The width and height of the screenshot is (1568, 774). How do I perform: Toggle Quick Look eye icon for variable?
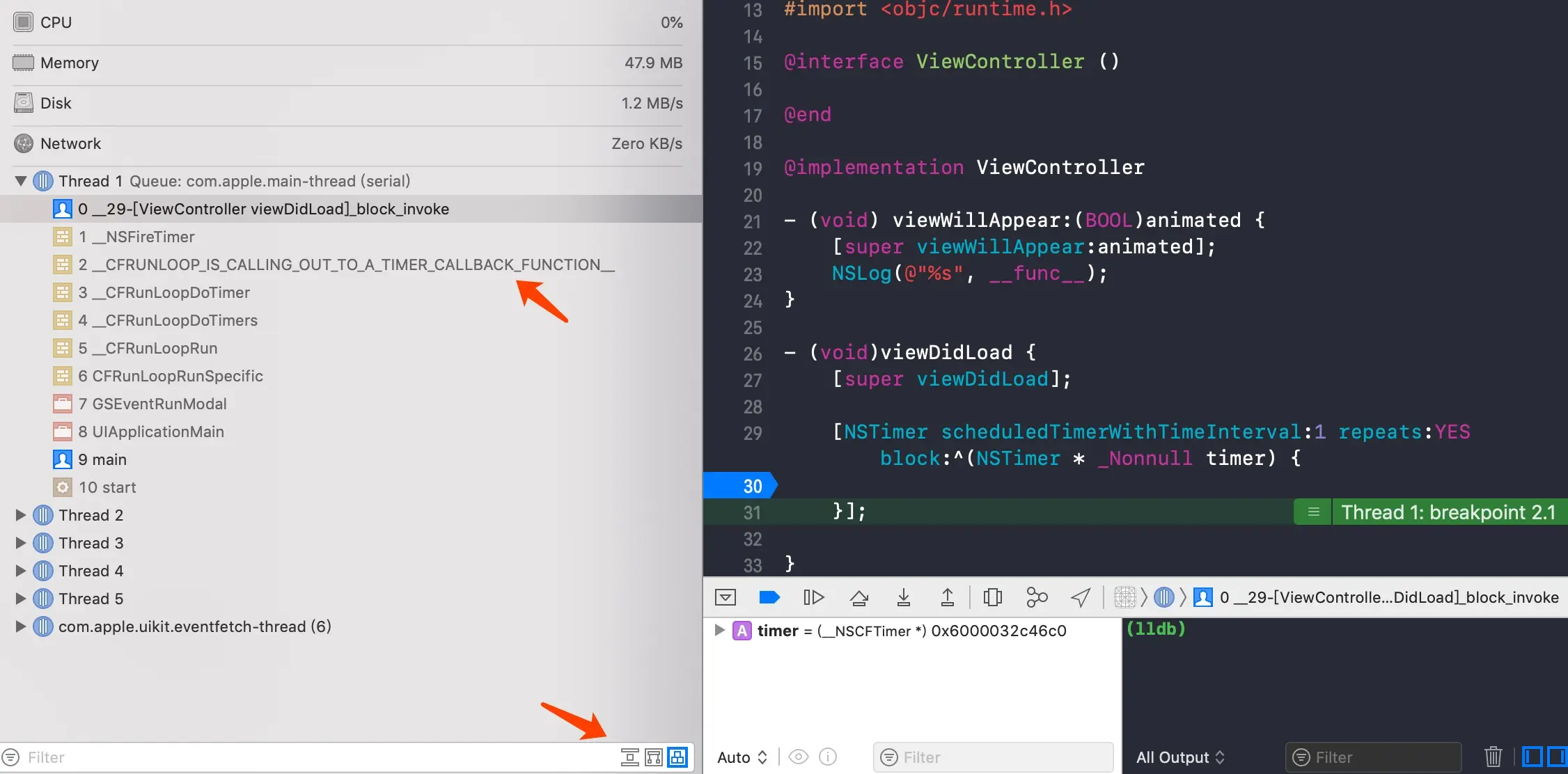click(799, 757)
